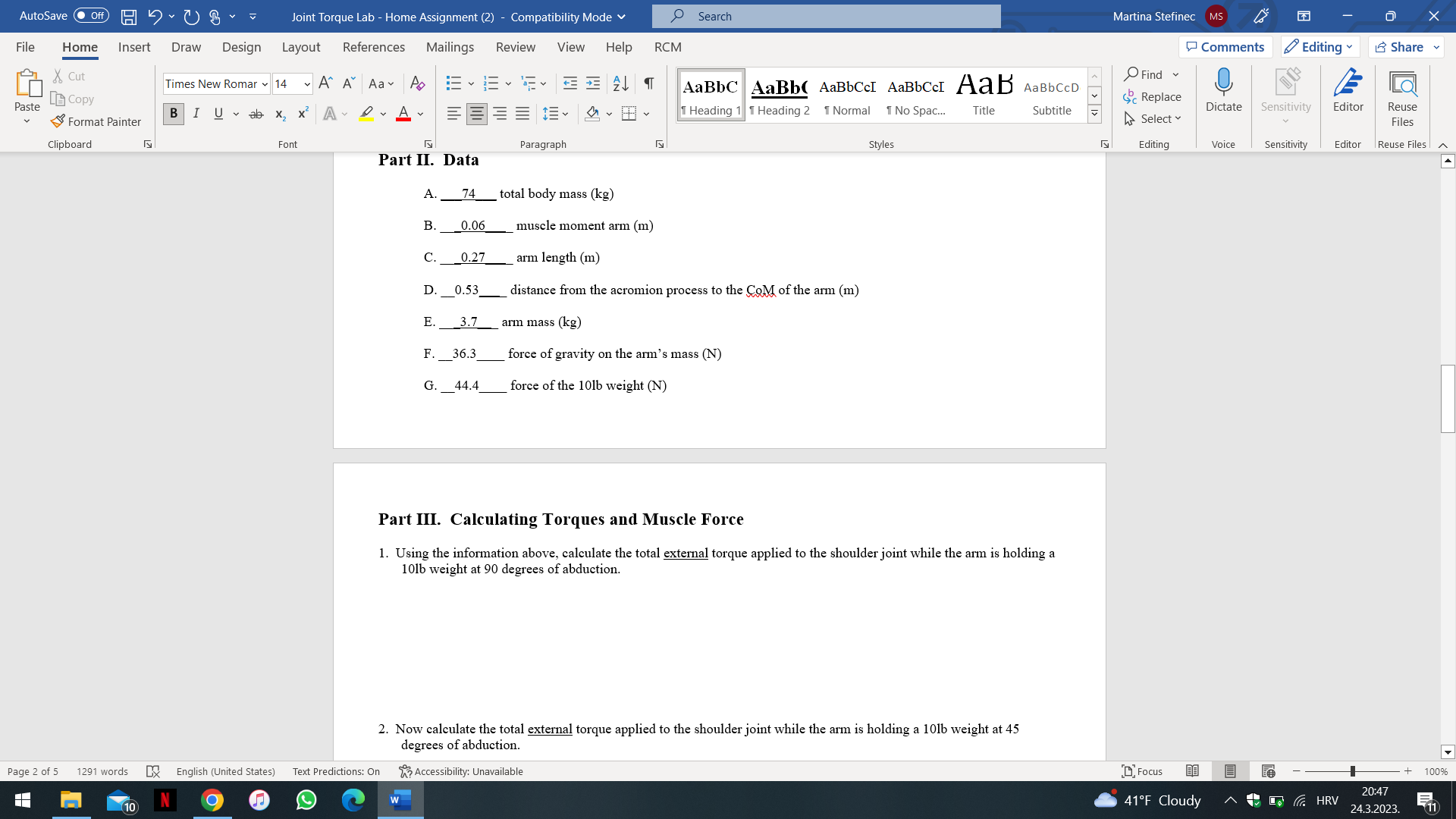The width and height of the screenshot is (1456, 819).
Task: Toggle Italic formatting button
Action: click(x=196, y=114)
